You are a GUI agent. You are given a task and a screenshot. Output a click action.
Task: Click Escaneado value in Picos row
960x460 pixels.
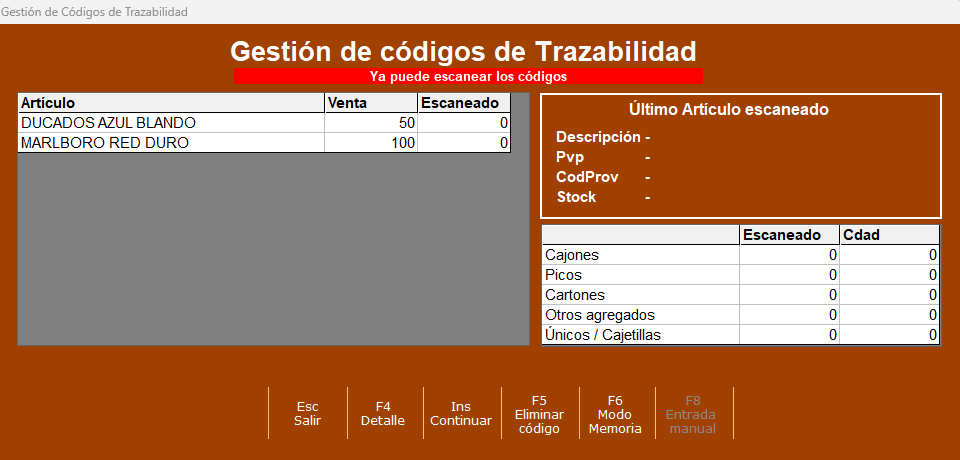(790, 275)
